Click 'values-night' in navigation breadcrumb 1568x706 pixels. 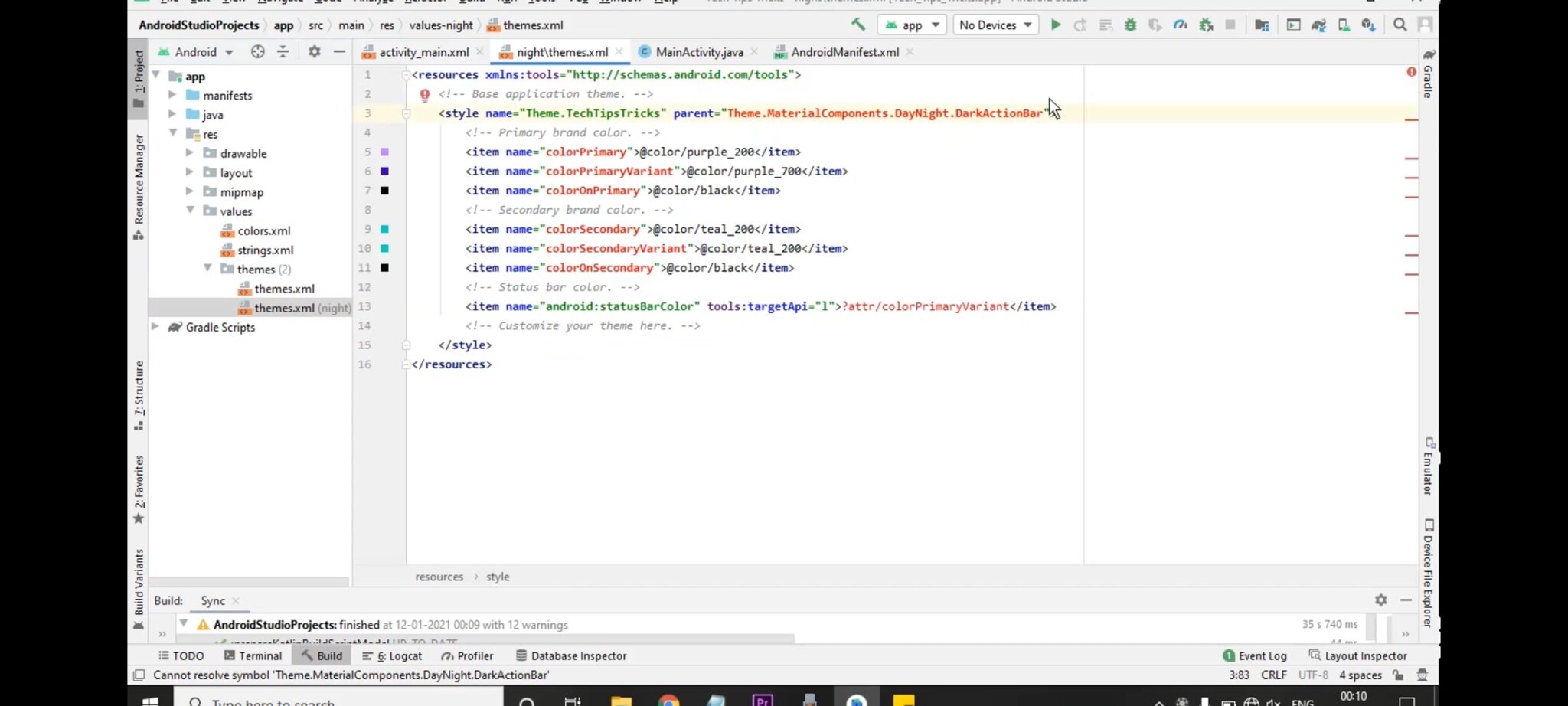coord(441,25)
